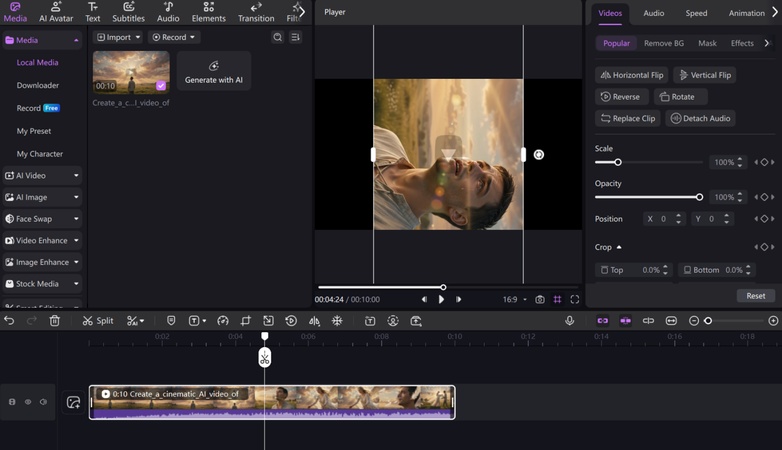Expand the Stock Media section

coord(42,283)
